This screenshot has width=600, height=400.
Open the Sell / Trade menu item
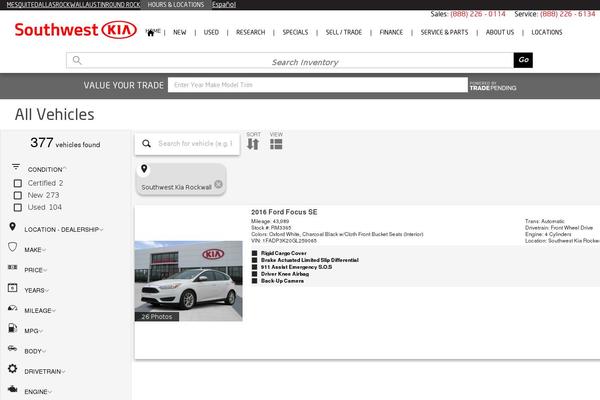point(344,32)
